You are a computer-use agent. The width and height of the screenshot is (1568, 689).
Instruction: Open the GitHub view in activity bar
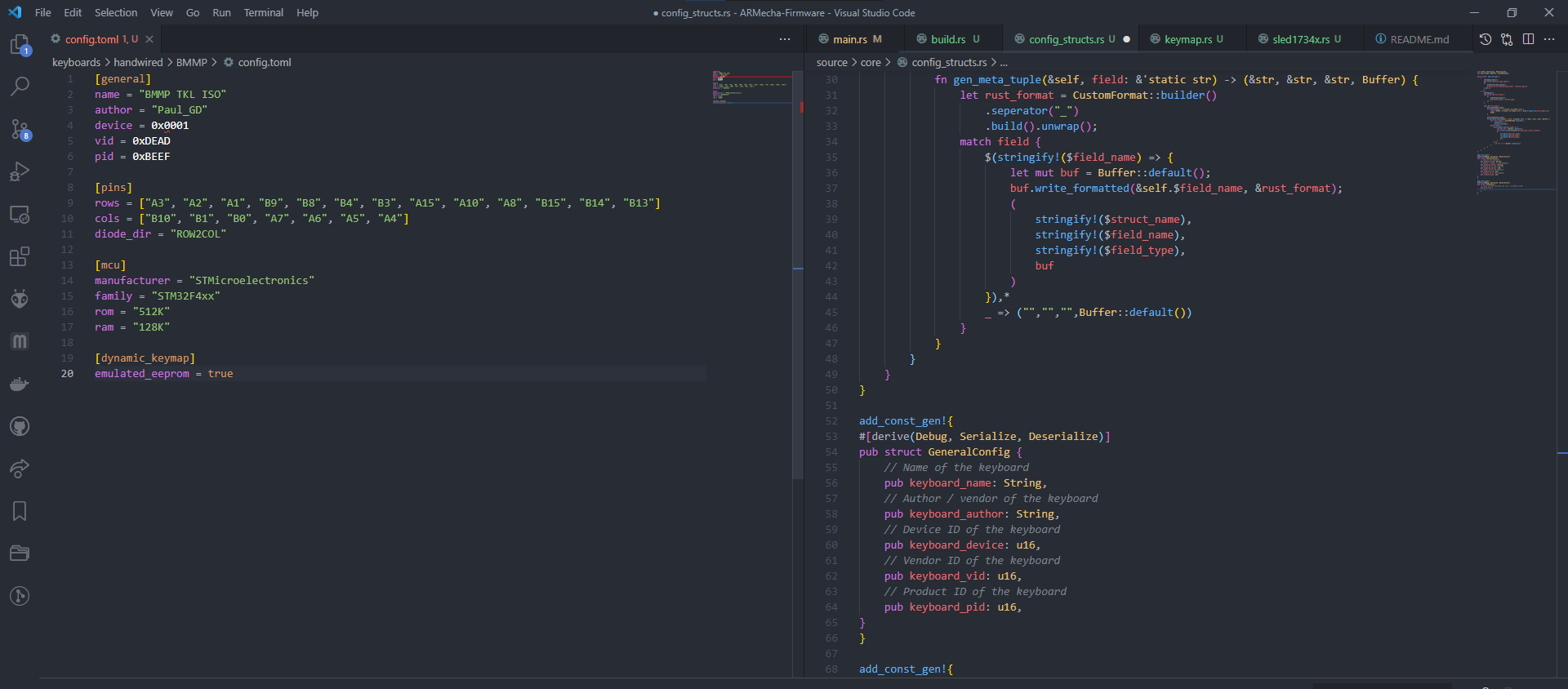20,426
